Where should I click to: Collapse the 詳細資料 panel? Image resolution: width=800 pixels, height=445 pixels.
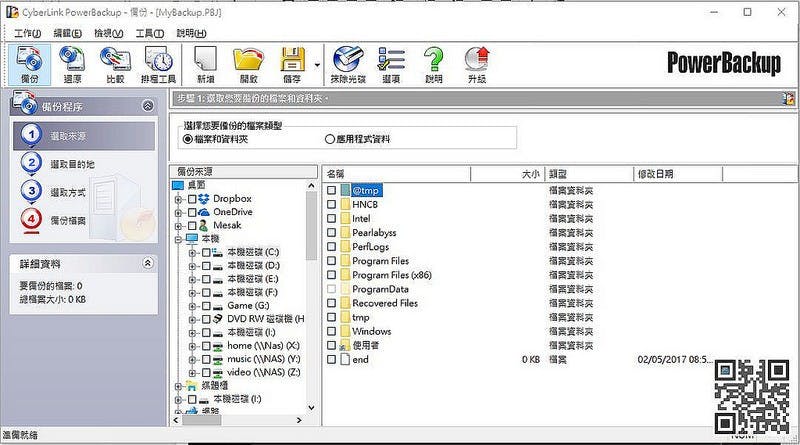(x=148, y=263)
